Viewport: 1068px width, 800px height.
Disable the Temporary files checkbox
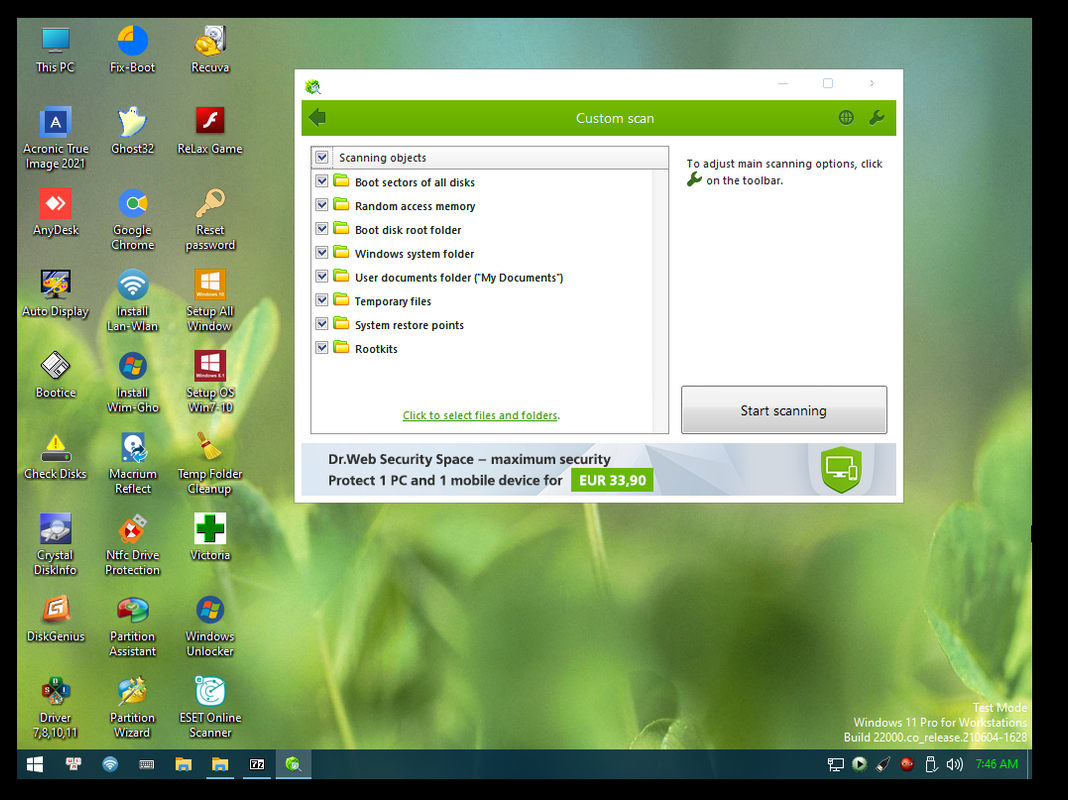coord(322,300)
